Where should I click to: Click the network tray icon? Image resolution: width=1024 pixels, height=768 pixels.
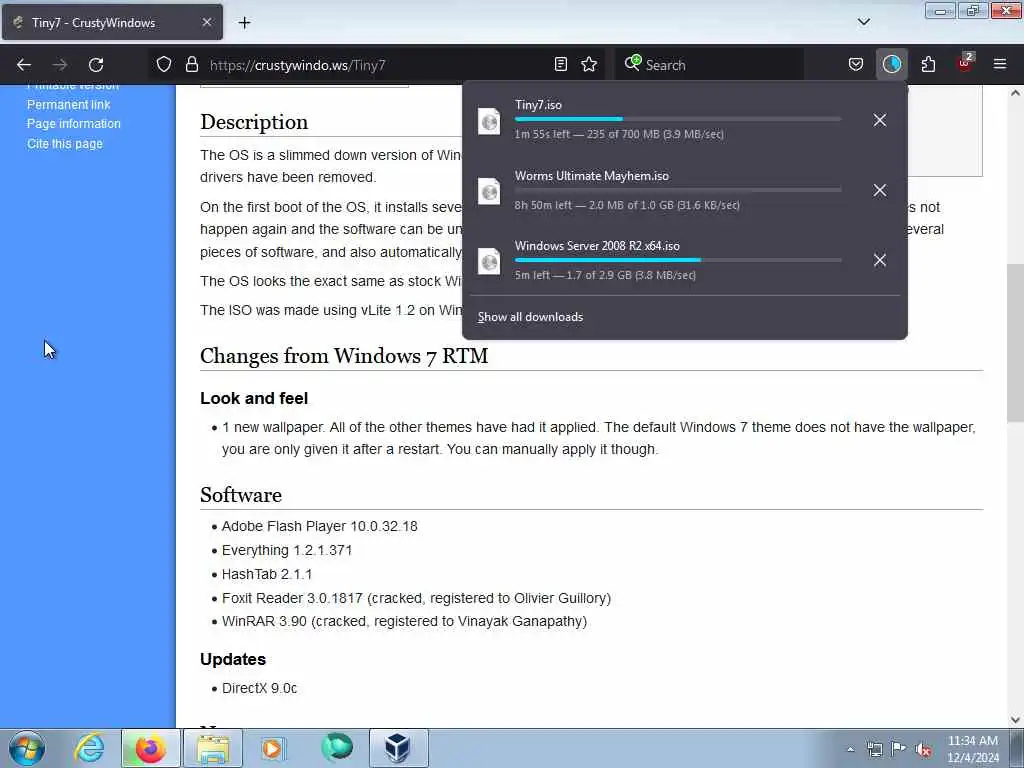(x=875, y=749)
